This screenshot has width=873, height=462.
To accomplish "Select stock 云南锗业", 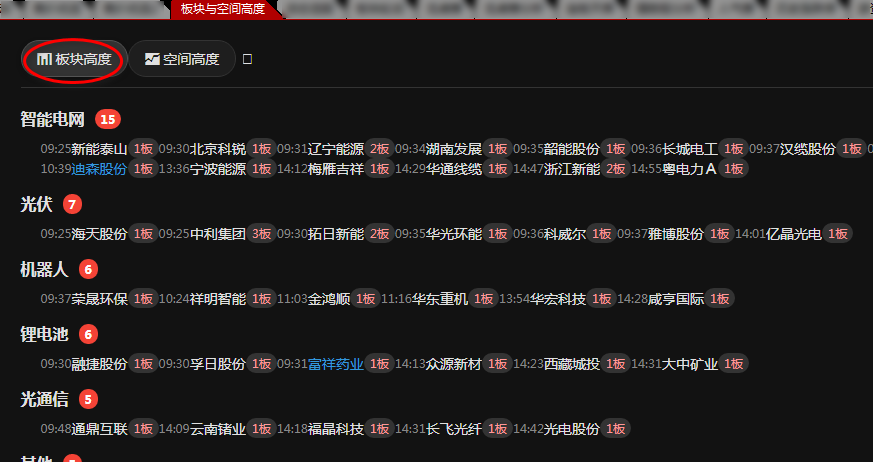I will [218, 429].
